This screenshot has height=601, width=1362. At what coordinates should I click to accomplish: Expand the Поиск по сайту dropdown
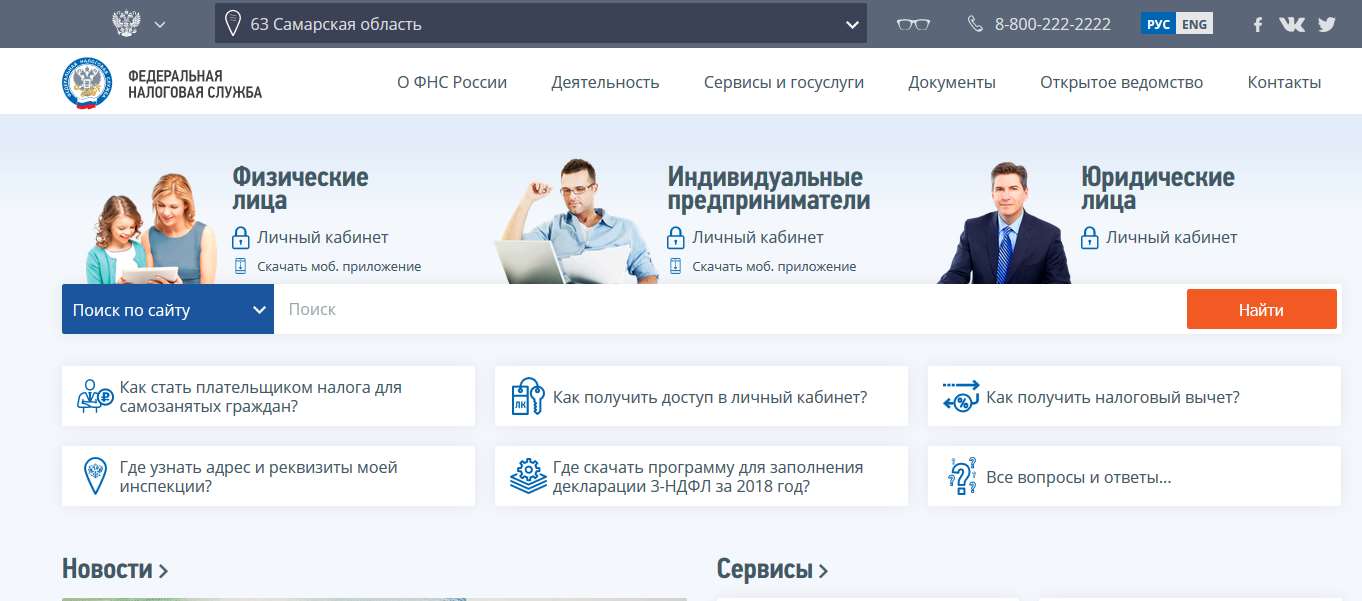point(168,310)
